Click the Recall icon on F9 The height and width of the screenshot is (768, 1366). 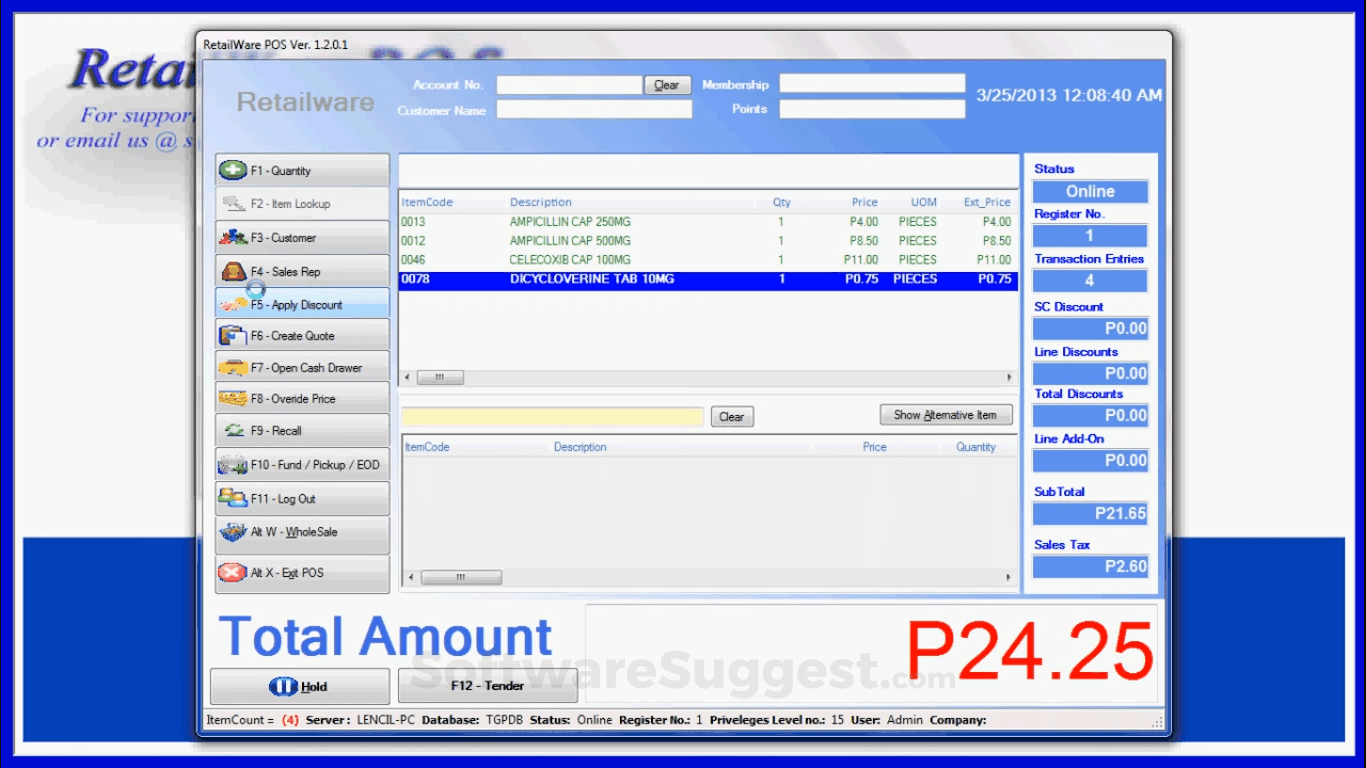[234, 431]
